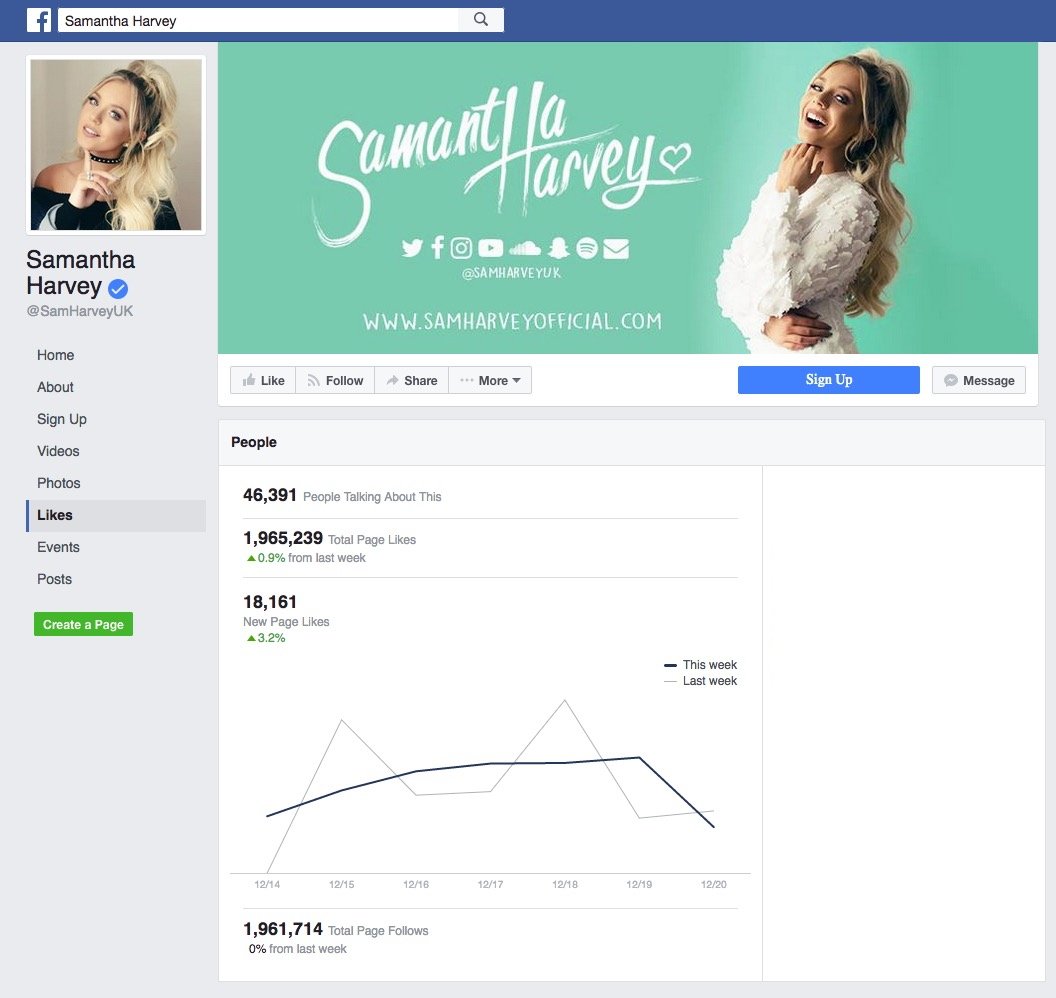Image resolution: width=1056 pixels, height=998 pixels.
Task: Click the Facebook logo icon
Action: 39,20
